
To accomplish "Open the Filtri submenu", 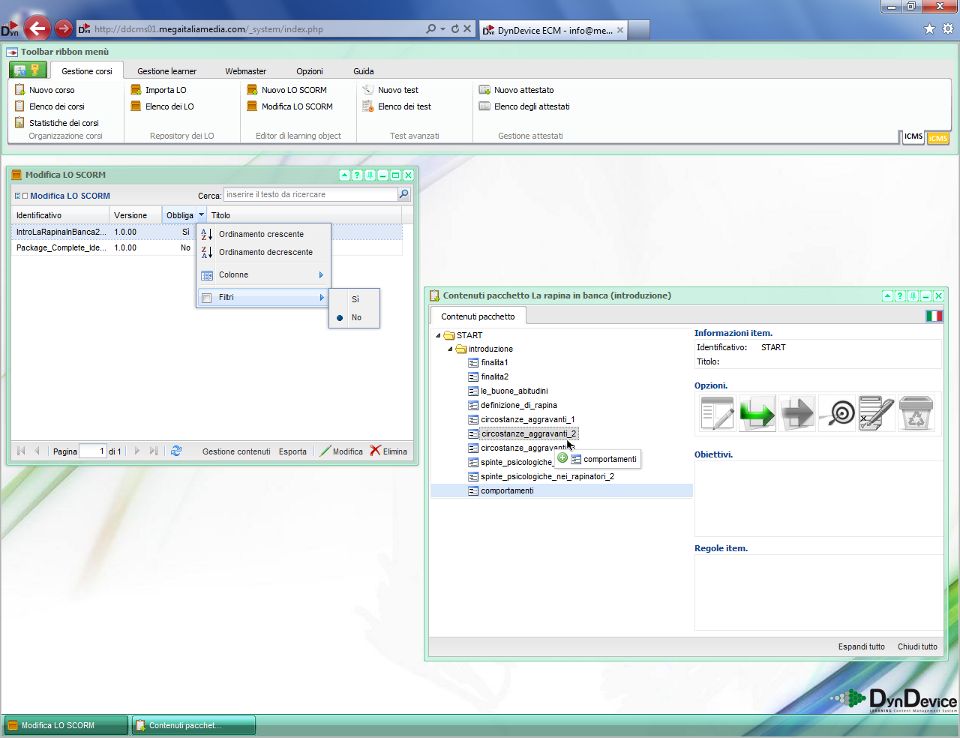I will [225, 296].
